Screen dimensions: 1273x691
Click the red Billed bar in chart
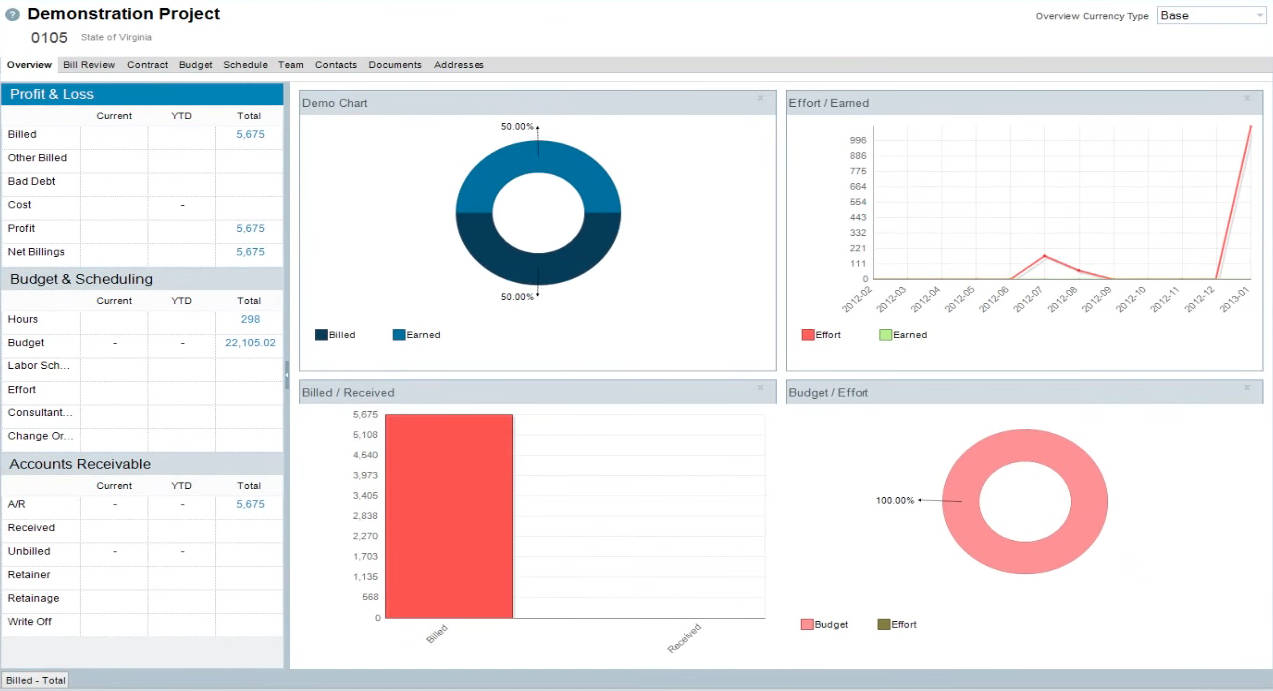click(x=448, y=516)
